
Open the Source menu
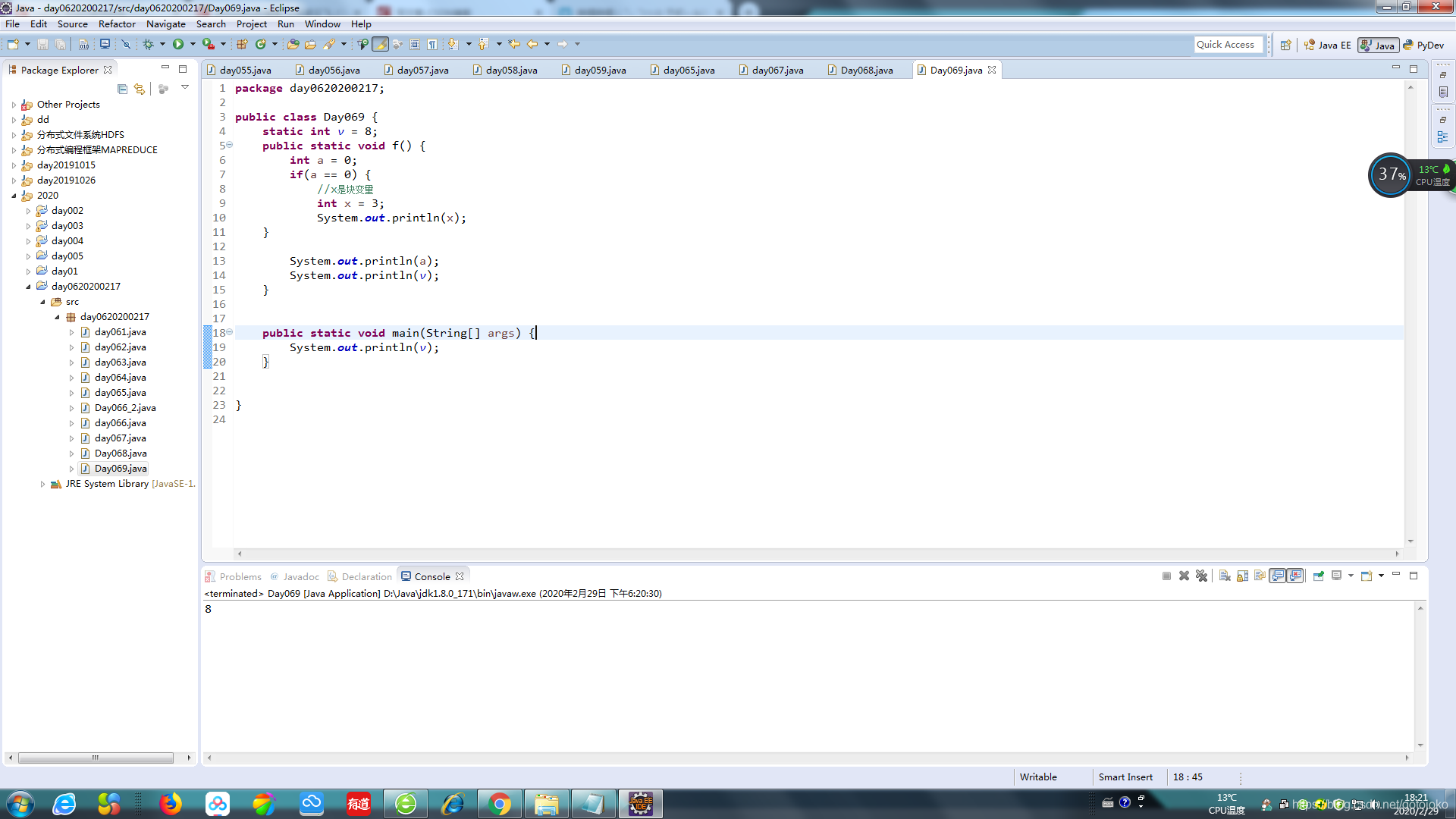pyautogui.click(x=73, y=24)
